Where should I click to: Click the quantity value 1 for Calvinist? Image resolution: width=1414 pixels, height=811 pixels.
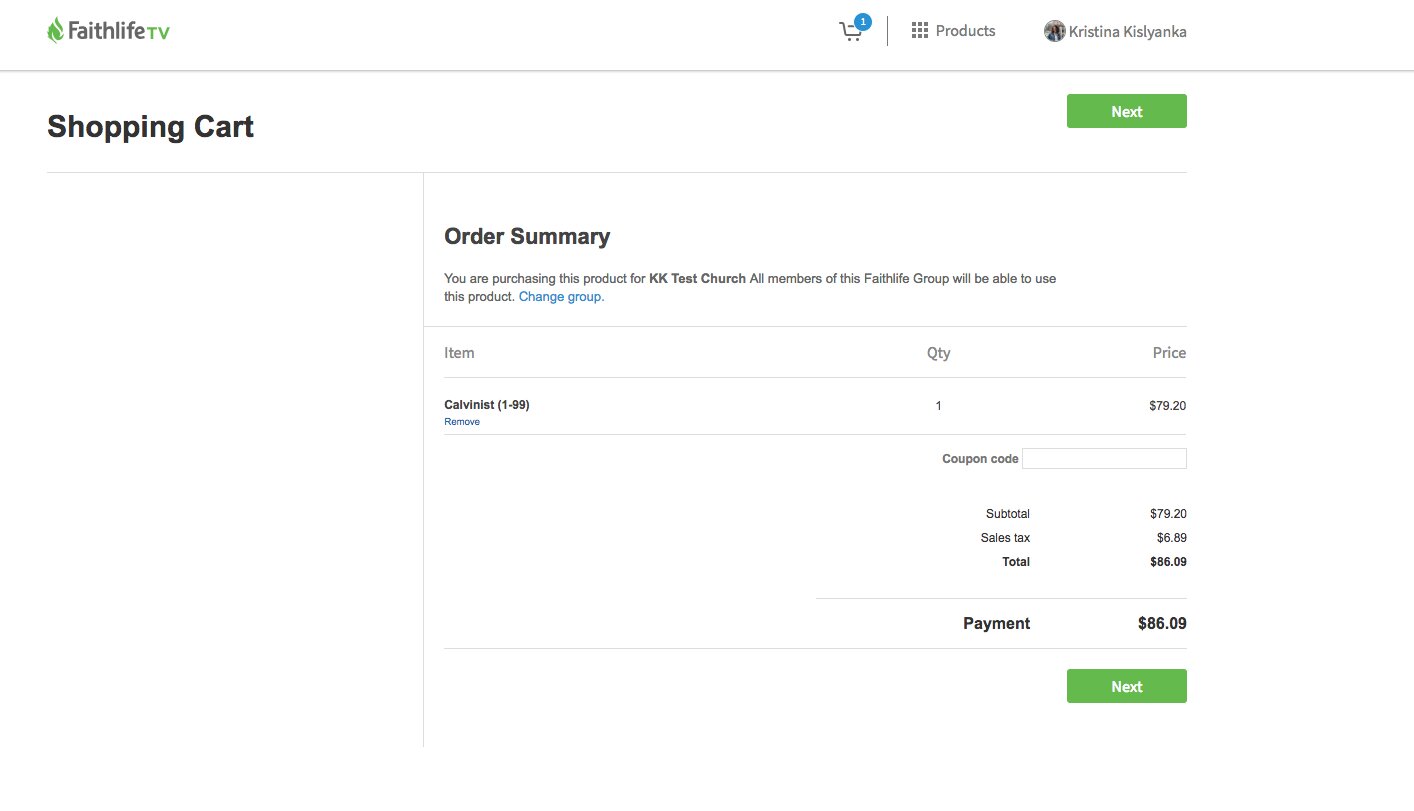pos(938,406)
